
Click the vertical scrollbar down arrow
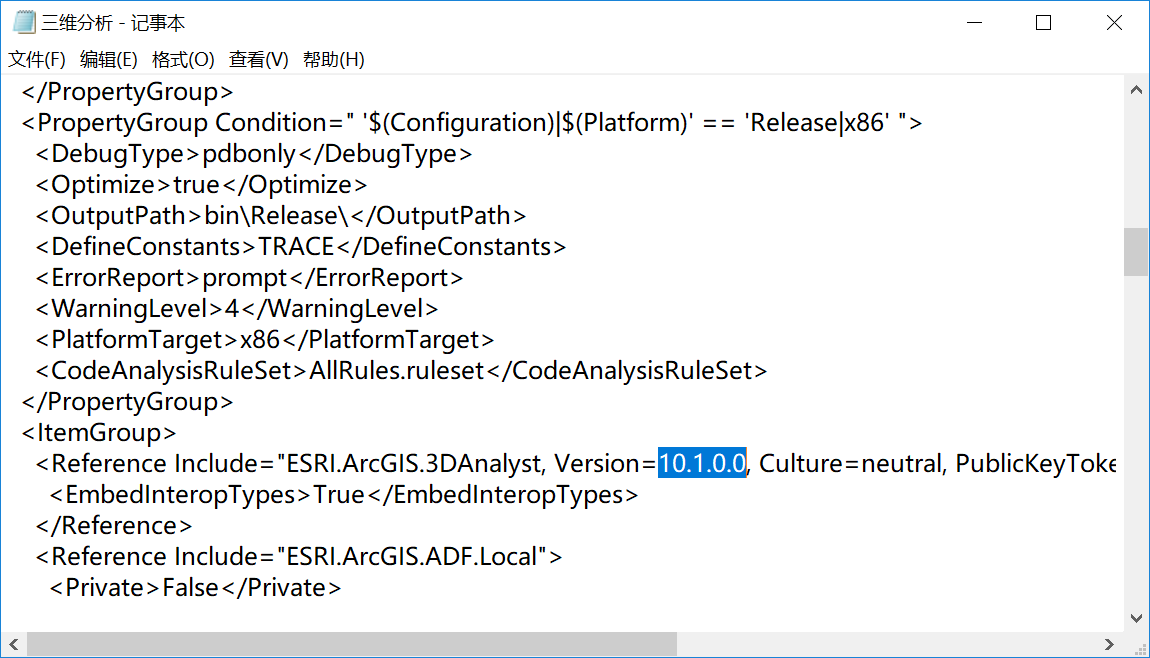[1136, 619]
